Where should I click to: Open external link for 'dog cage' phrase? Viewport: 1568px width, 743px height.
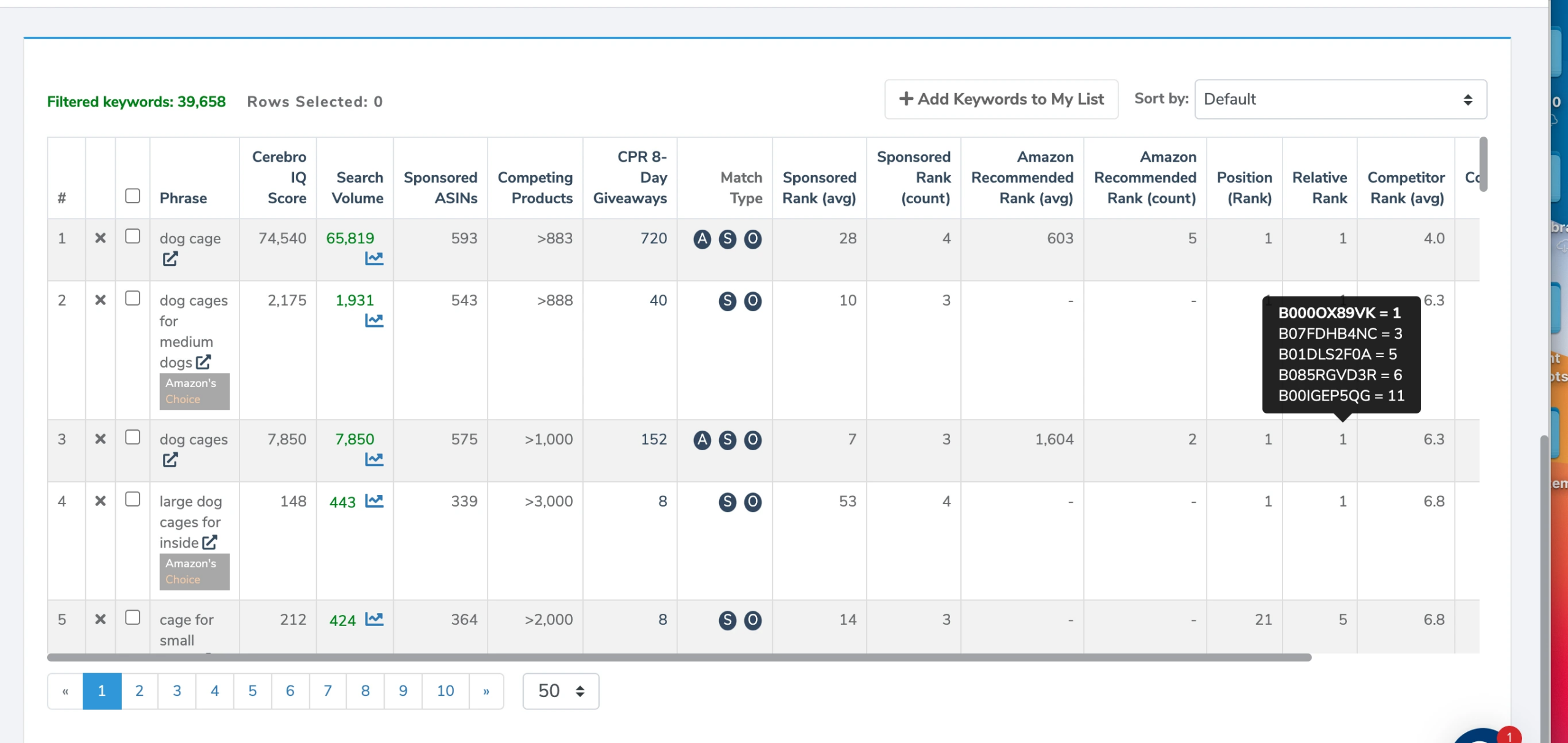[170, 259]
